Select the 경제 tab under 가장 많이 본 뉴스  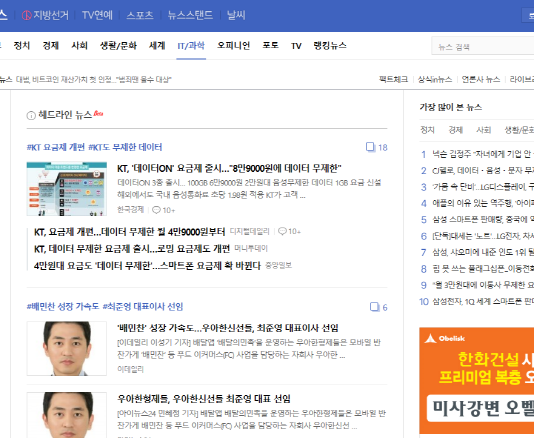pos(455,130)
